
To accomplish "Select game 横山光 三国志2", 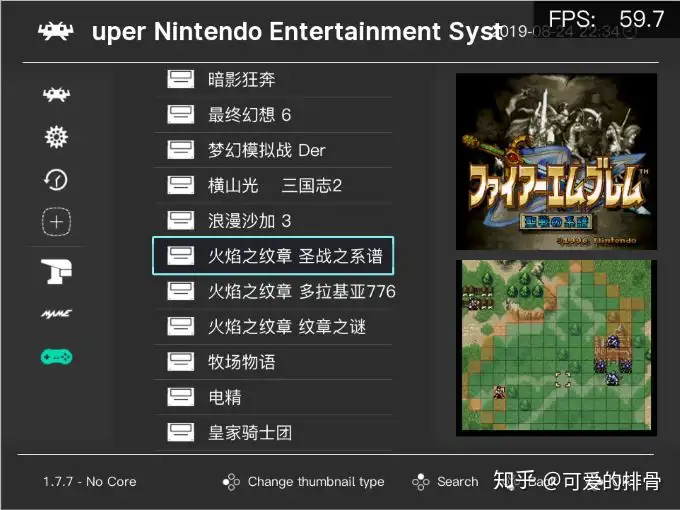I will click(273, 186).
